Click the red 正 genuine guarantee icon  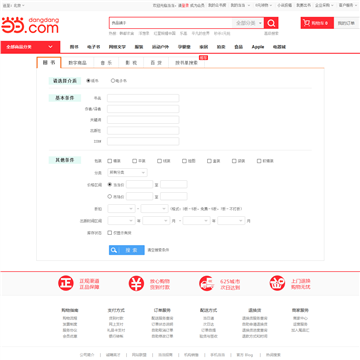(x=66, y=283)
